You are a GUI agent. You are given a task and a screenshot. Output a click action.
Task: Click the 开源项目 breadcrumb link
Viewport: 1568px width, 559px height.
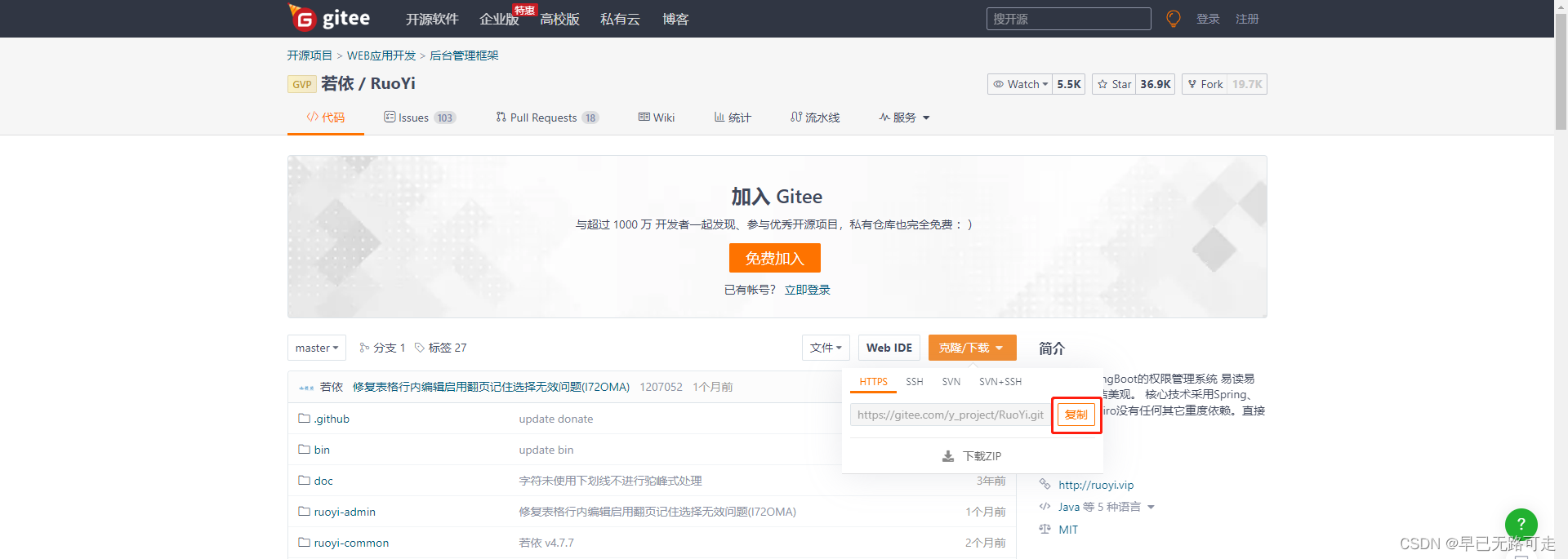click(310, 55)
